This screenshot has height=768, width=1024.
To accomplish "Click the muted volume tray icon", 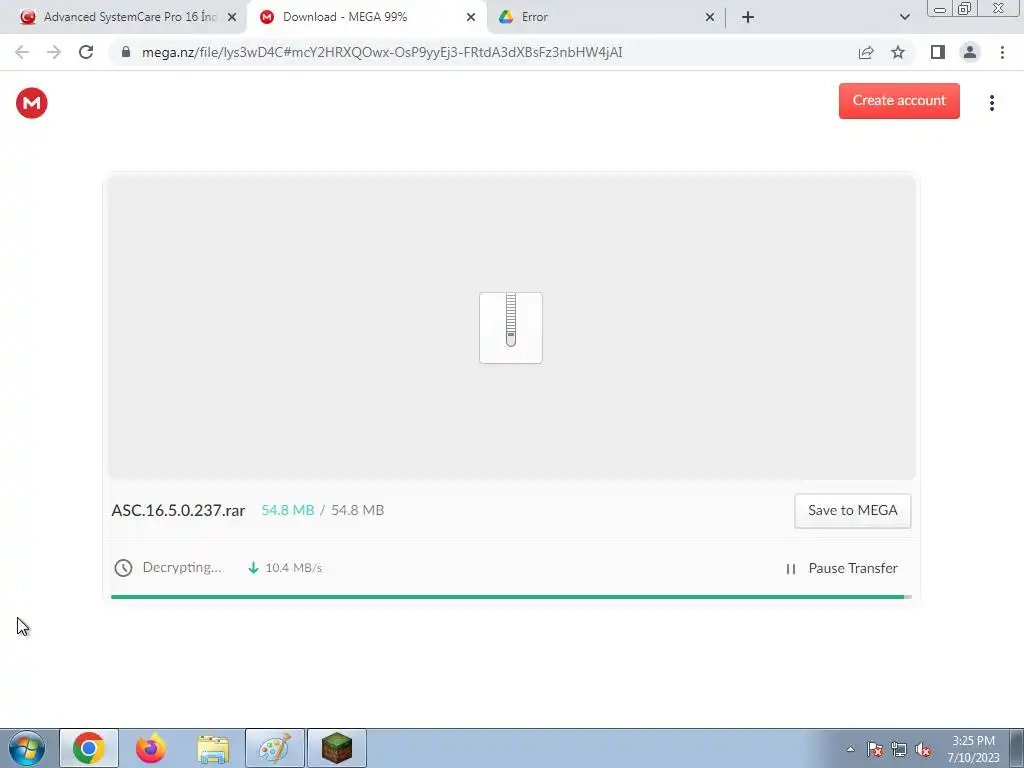I will point(923,749).
